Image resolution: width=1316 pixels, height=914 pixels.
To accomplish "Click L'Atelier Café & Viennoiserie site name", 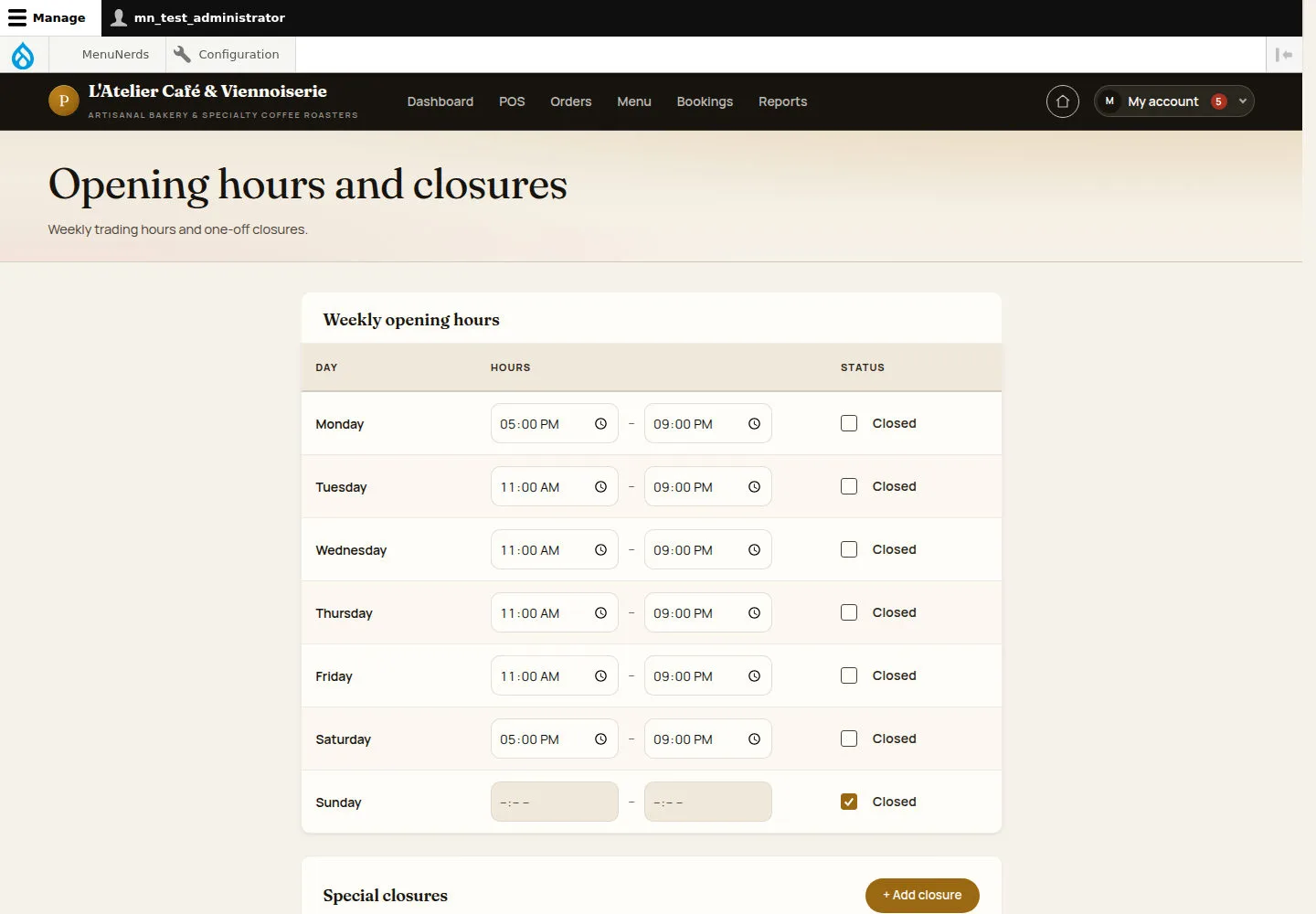I will click(207, 91).
